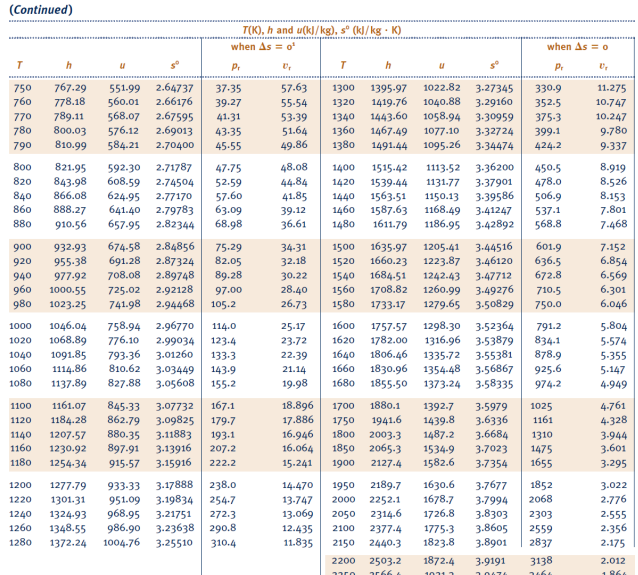Viewport: 638px width, 575px height.
Task: Select the h value 800.03
Action: (70, 131)
